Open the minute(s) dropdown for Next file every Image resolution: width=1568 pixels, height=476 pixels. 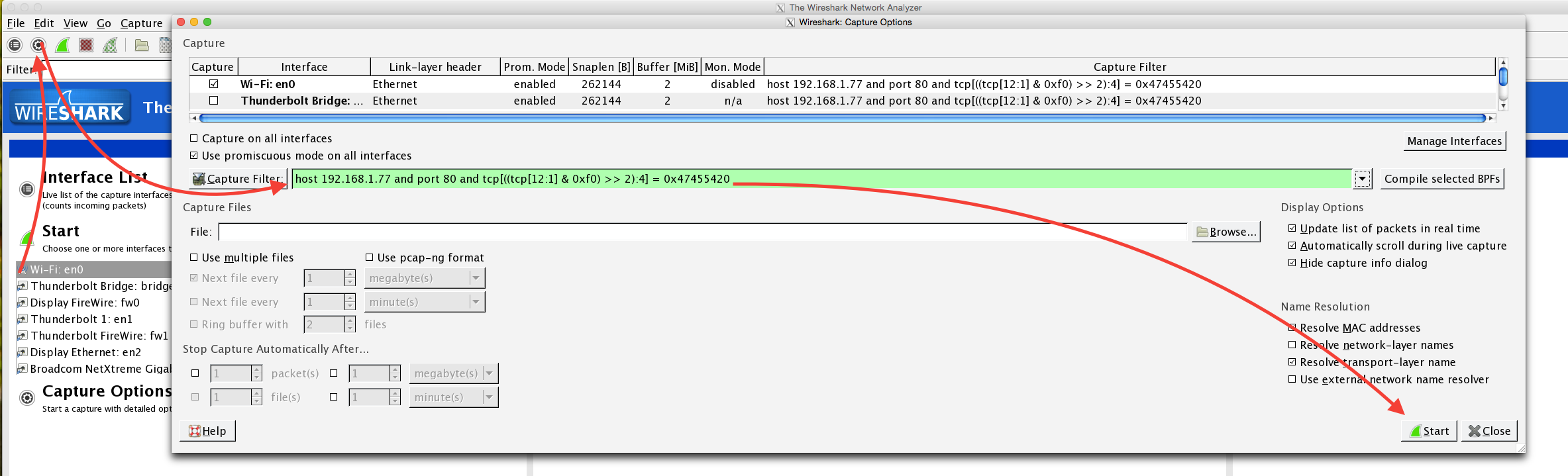coord(425,302)
